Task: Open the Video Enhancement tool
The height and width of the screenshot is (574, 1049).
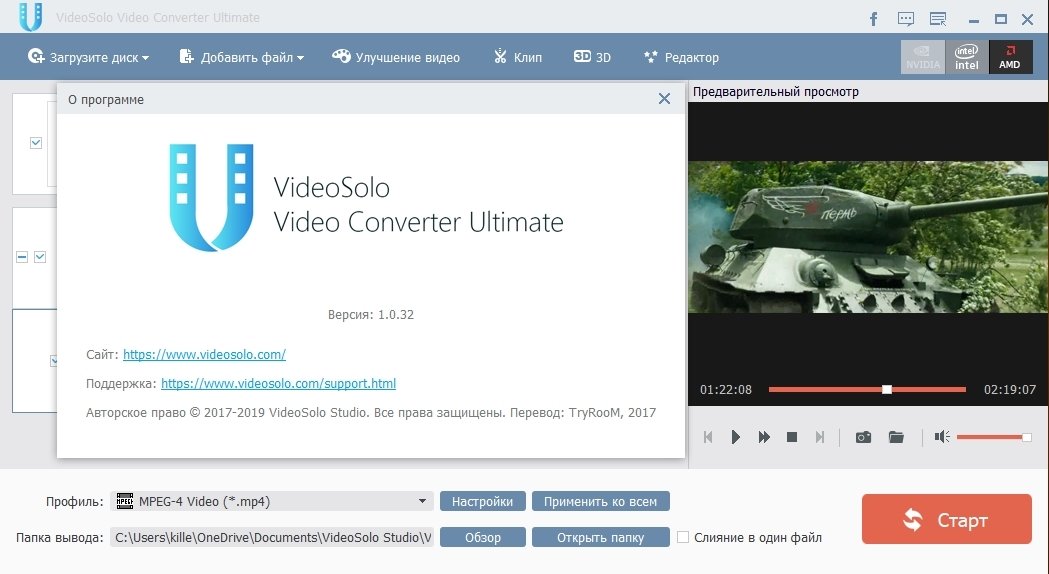Action: point(396,58)
